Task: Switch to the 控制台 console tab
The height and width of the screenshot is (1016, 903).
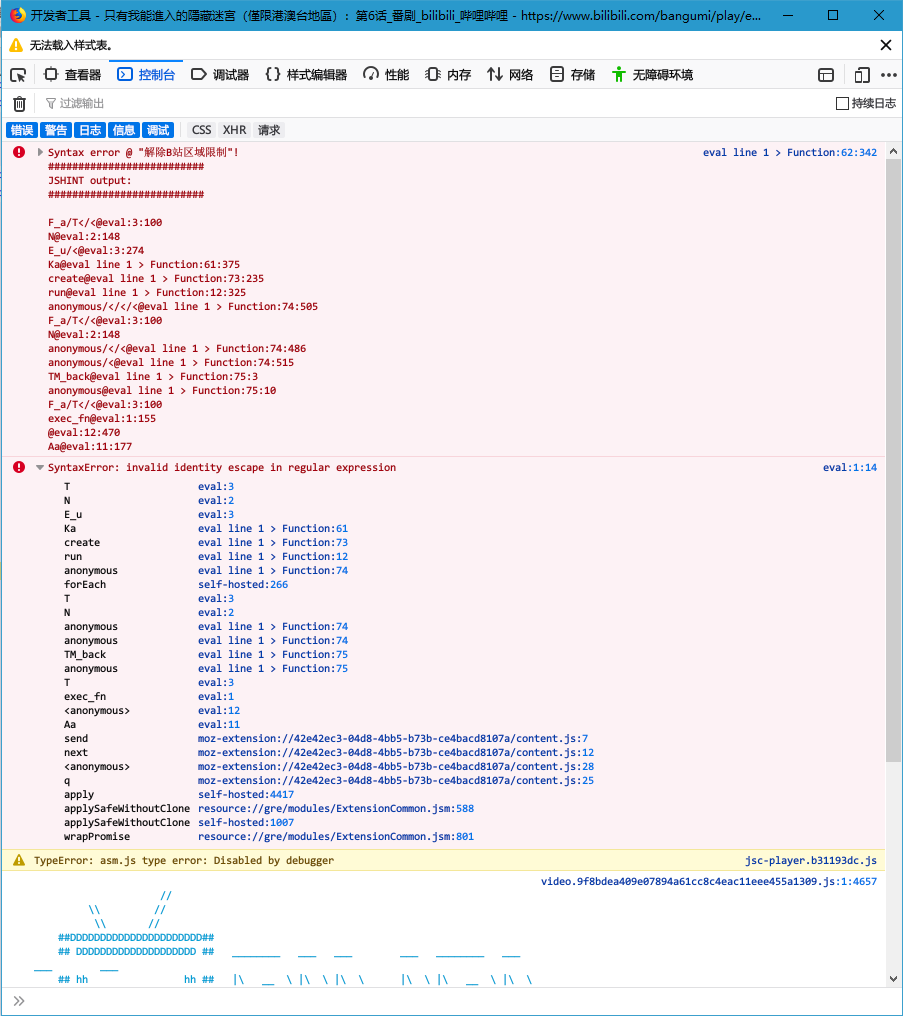Action: [x=146, y=75]
